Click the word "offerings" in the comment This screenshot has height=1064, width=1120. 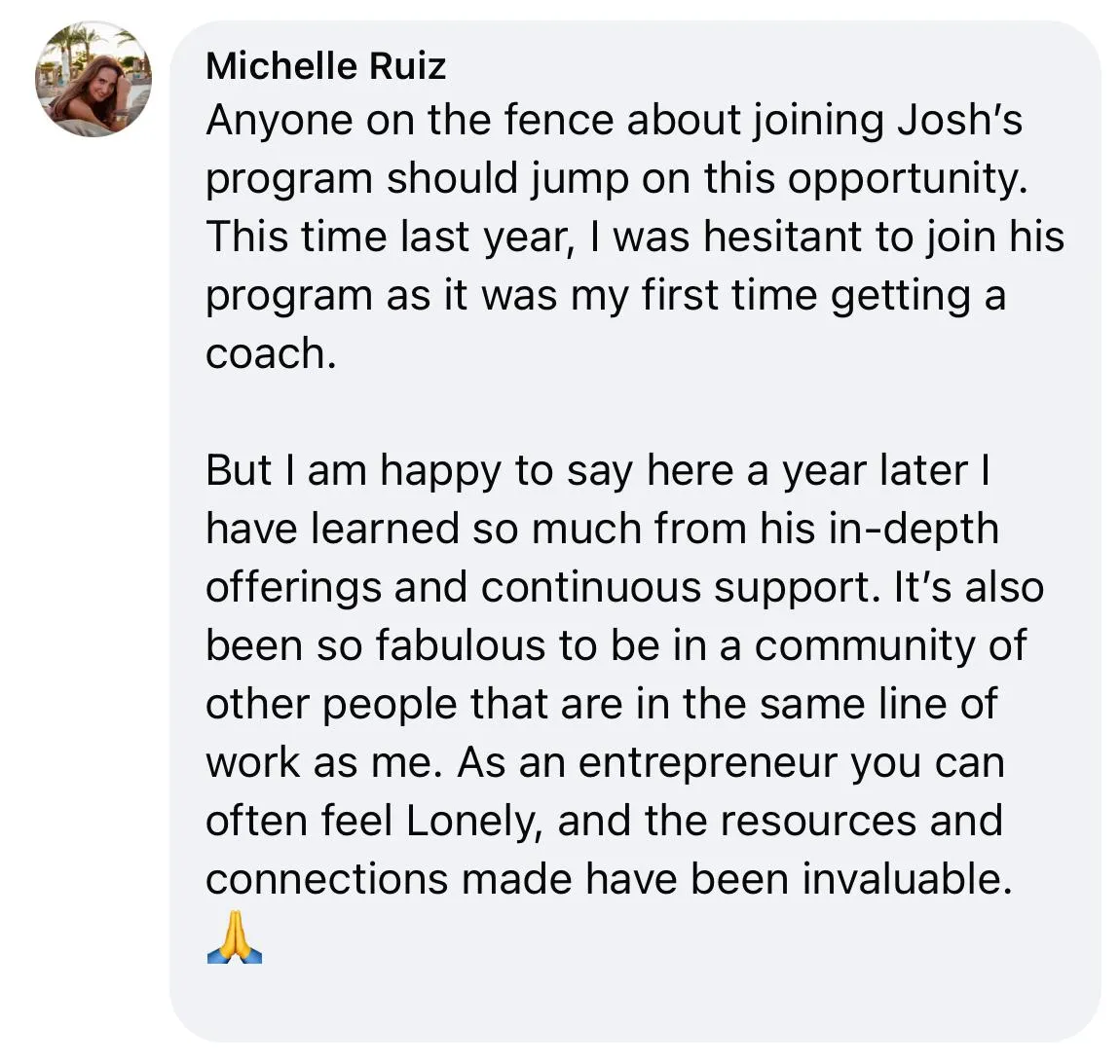293,589
